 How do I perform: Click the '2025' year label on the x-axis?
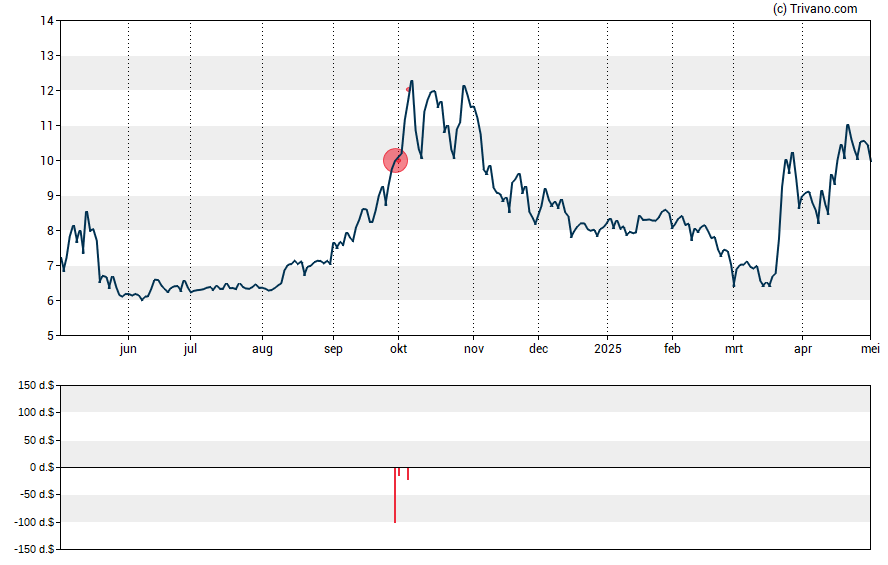tap(608, 349)
